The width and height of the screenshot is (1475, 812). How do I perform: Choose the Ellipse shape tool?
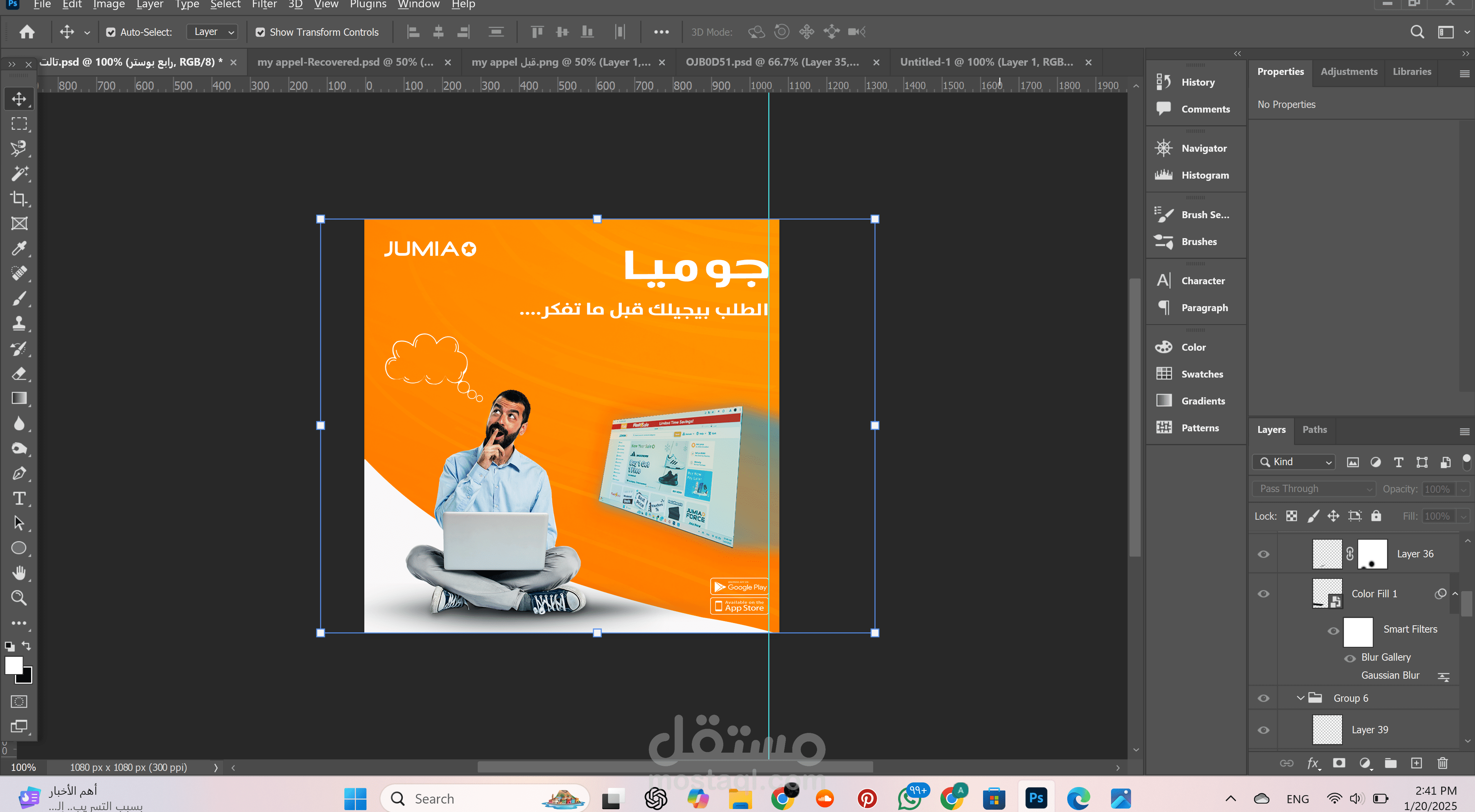(x=19, y=548)
